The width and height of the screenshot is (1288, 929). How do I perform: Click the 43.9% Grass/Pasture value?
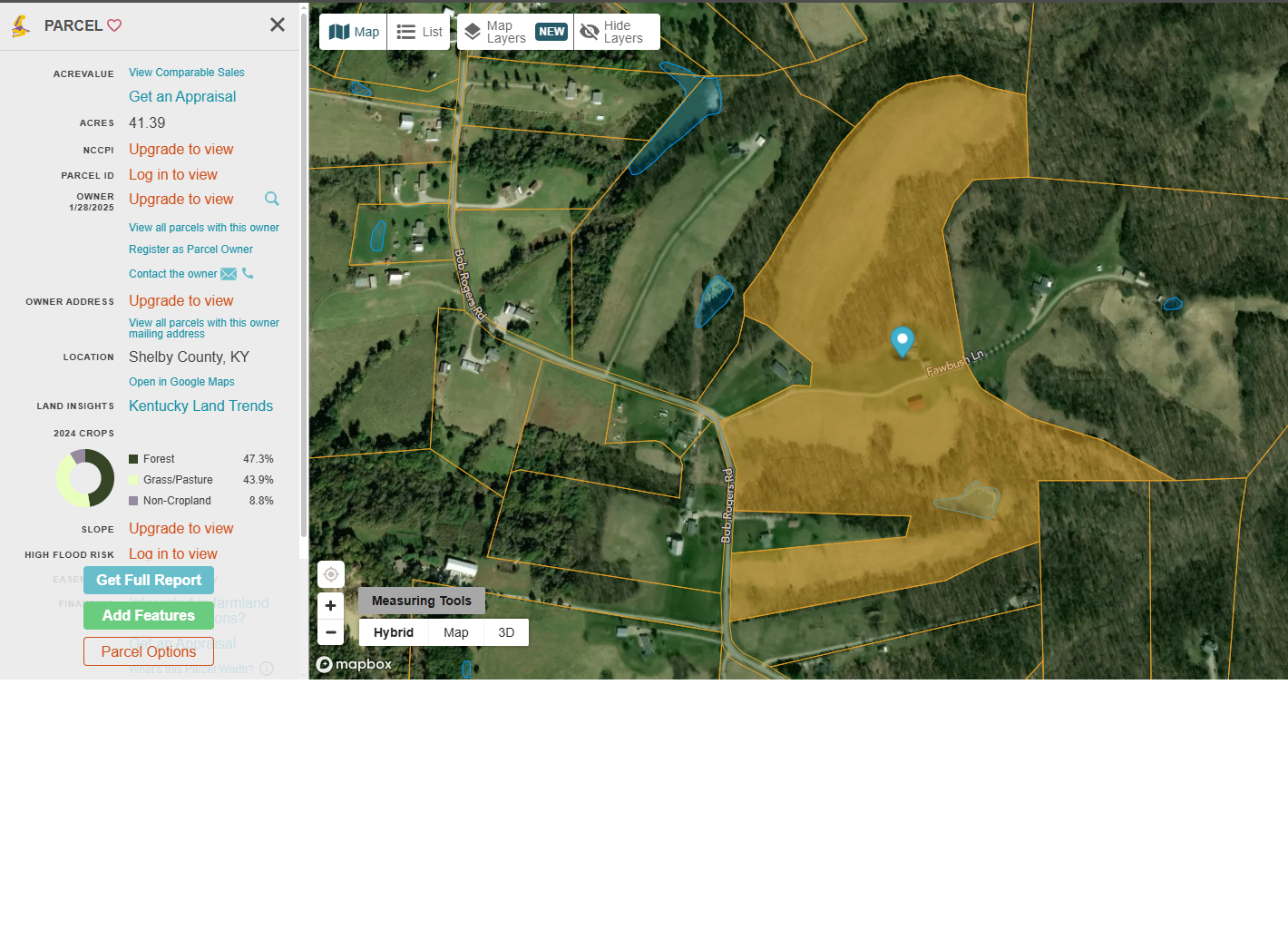259,480
